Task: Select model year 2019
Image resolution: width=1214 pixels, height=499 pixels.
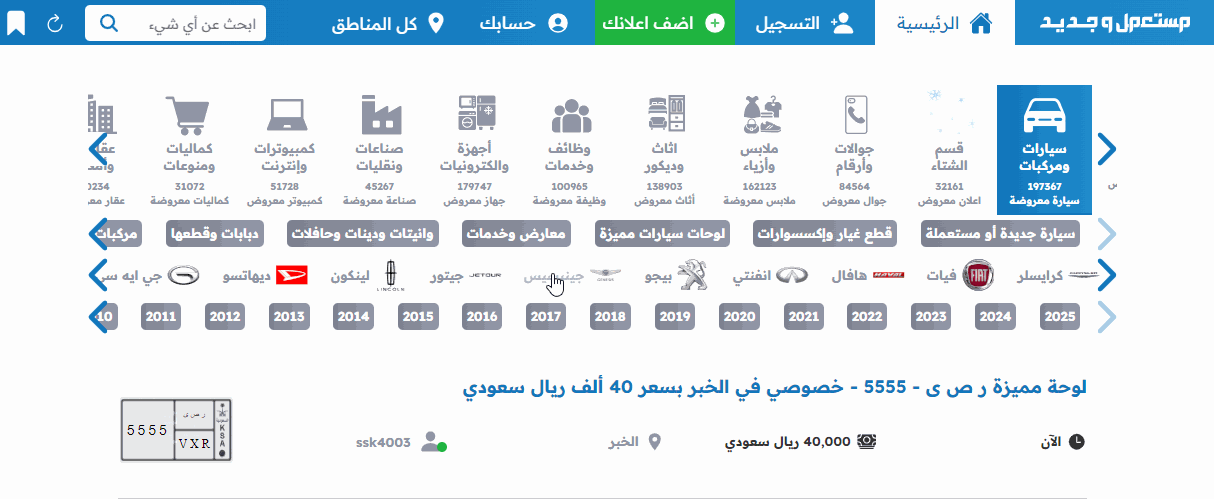Action: click(x=675, y=317)
